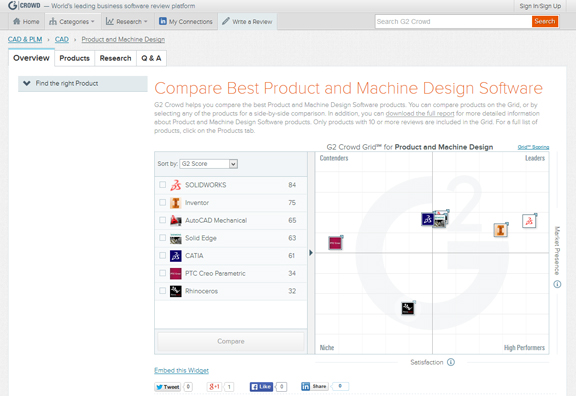Open the Rhinoceros product name
Screen dimensions: 576x396
point(202,291)
